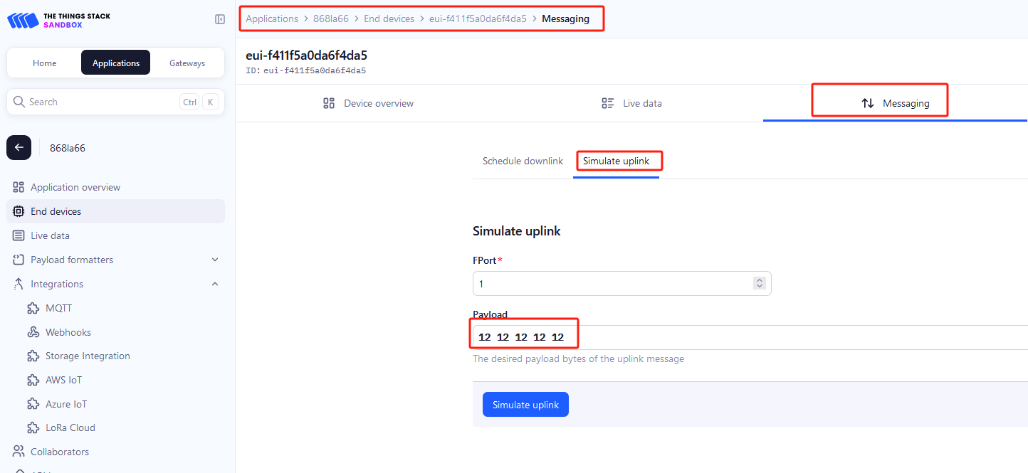Open the Live data sidebar item
1028x473 pixels.
pos(50,235)
